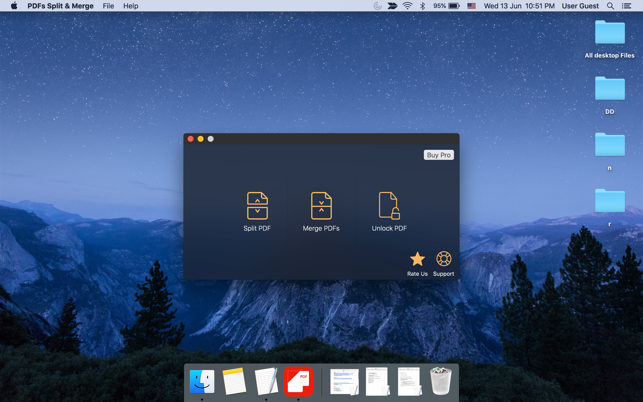This screenshot has height=402, width=643.
Task: Select the DD folder on desktop
Action: (x=609, y=91)
